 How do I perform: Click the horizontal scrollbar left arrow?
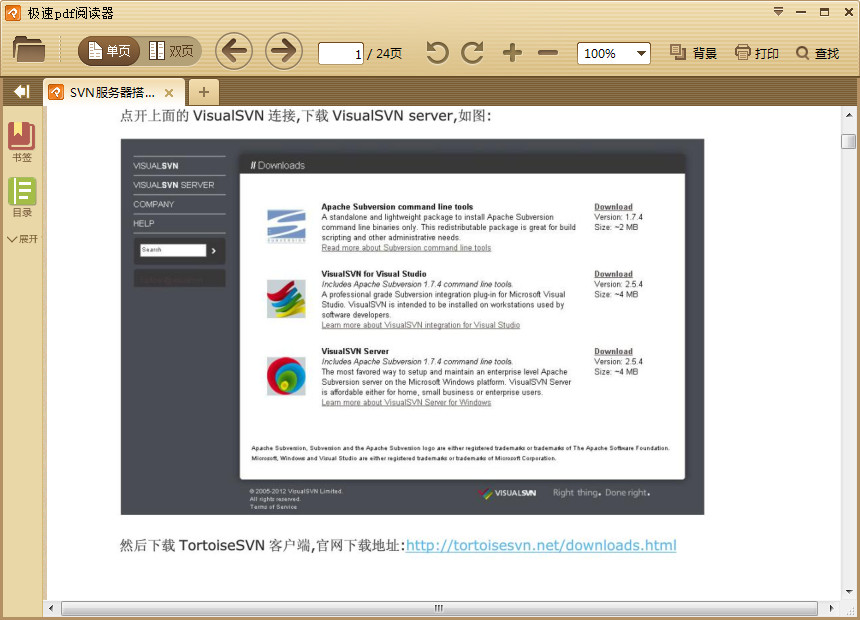pyautogui.click(x=52, y=608)
